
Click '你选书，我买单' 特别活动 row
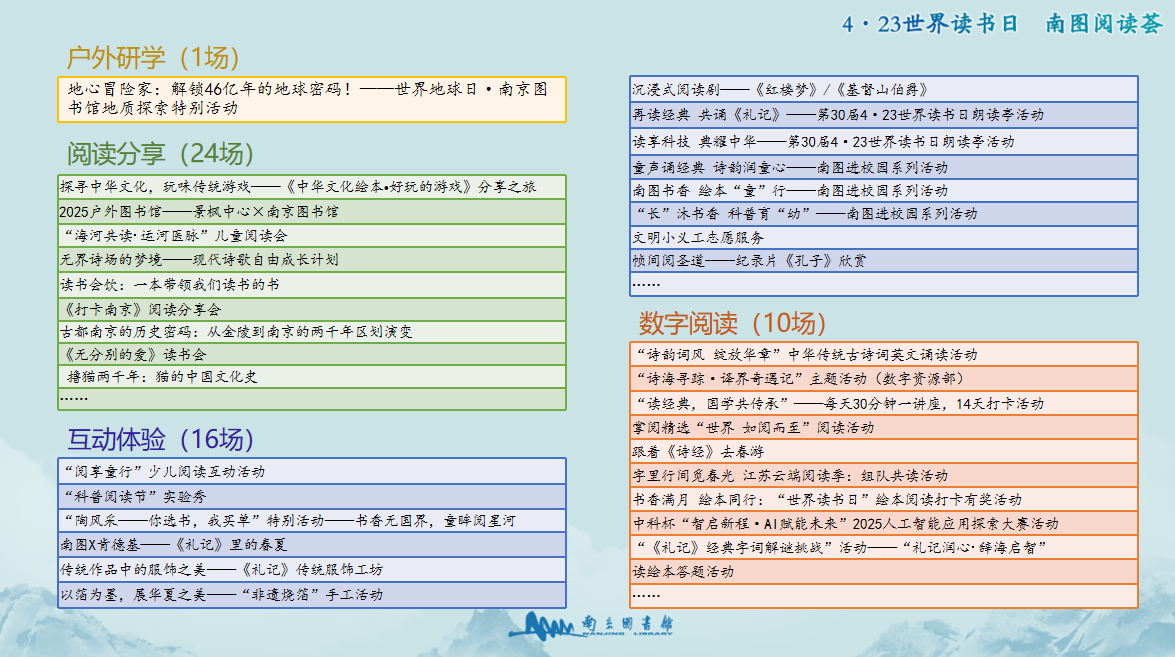click(x=312, y=521)
